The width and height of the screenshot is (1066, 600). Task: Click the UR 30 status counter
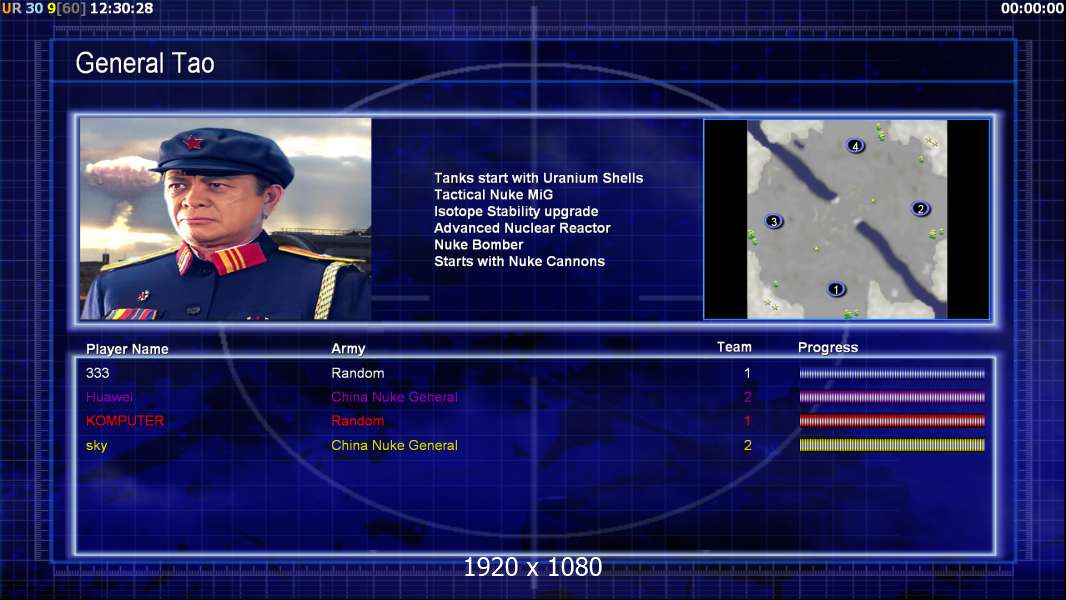pyautogui.click(x=22, y=8)
